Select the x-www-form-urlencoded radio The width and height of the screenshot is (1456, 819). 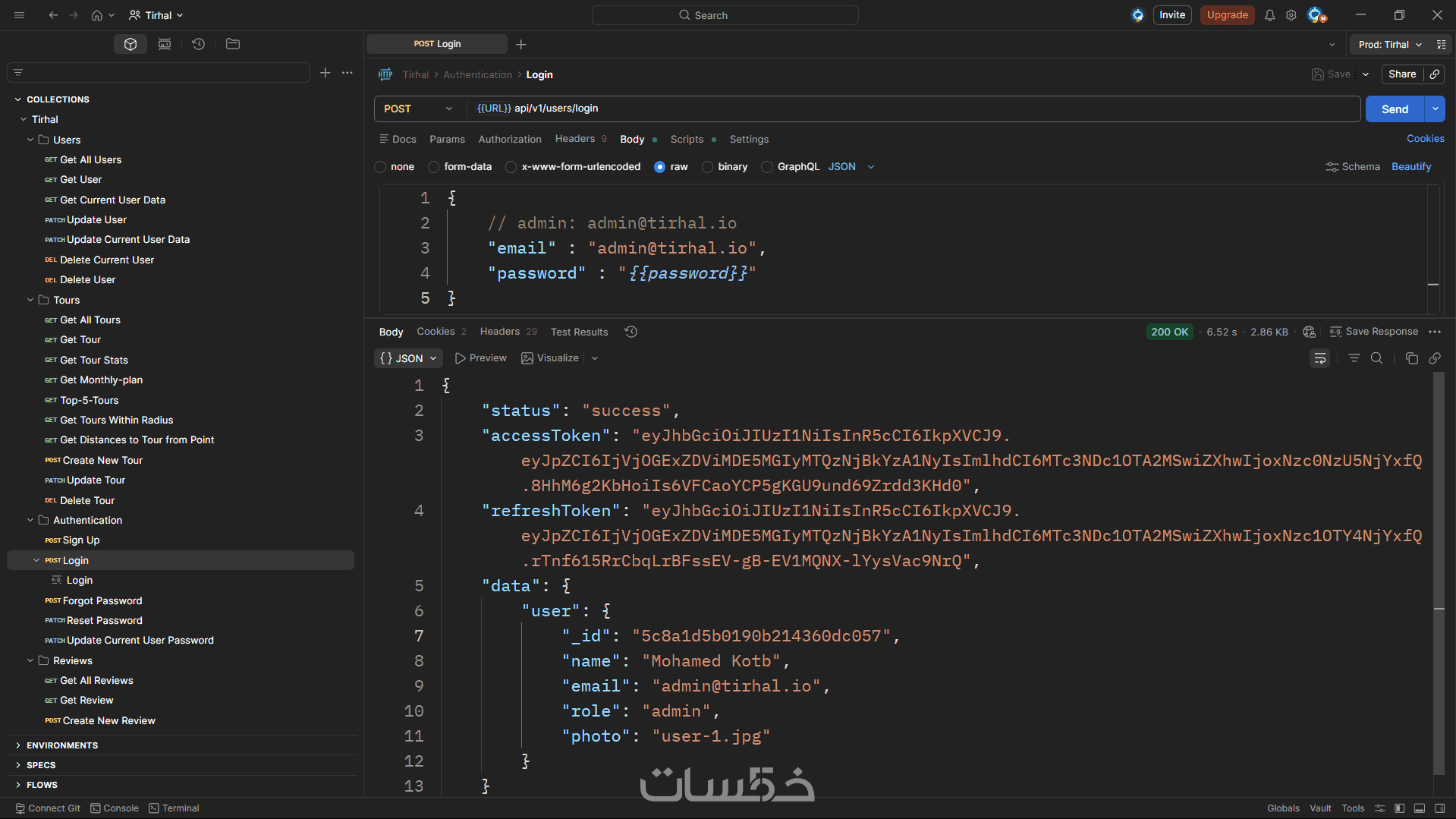(511, 167)
